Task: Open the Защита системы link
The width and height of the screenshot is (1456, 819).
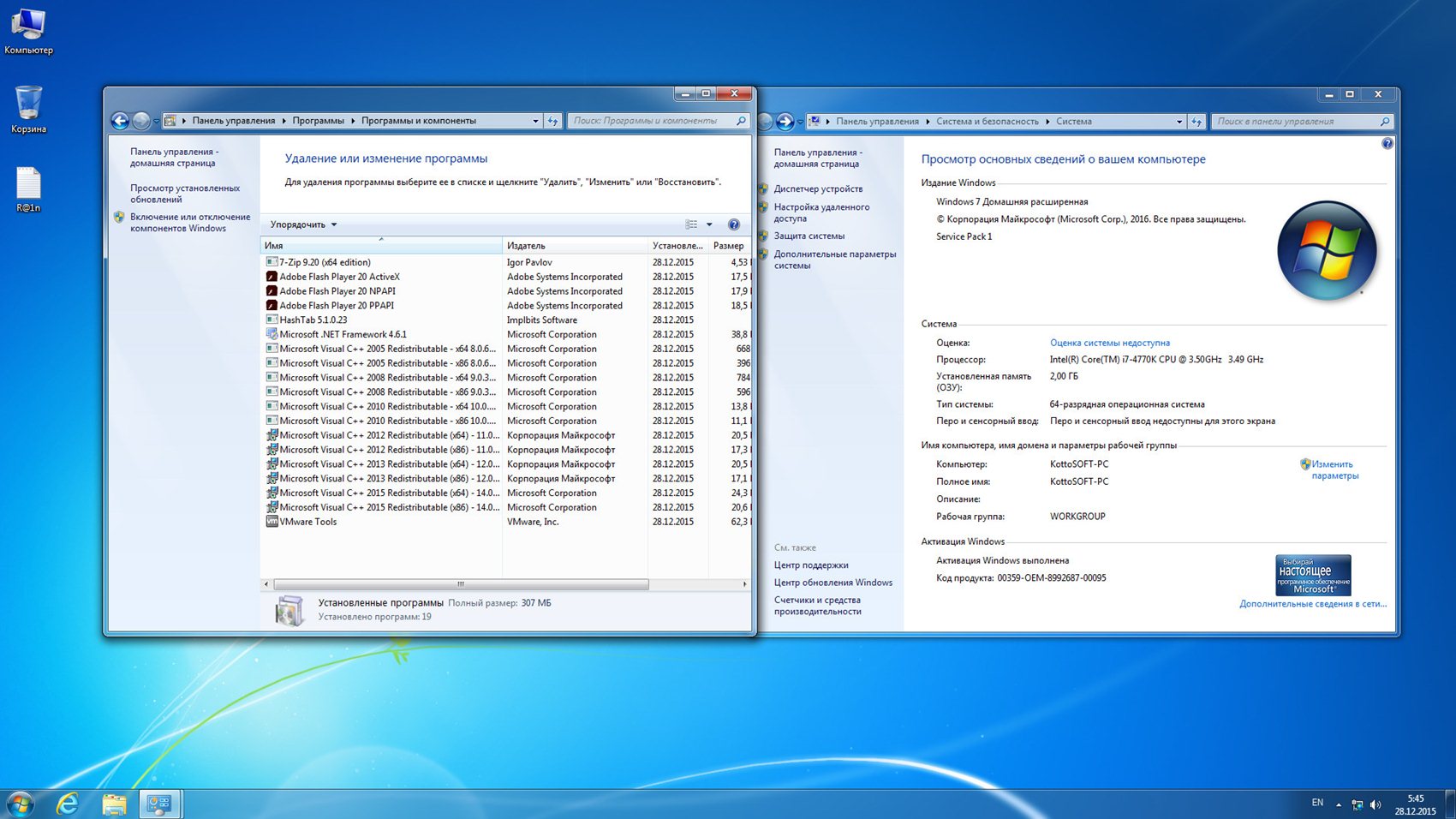Action: click(809, 236)
